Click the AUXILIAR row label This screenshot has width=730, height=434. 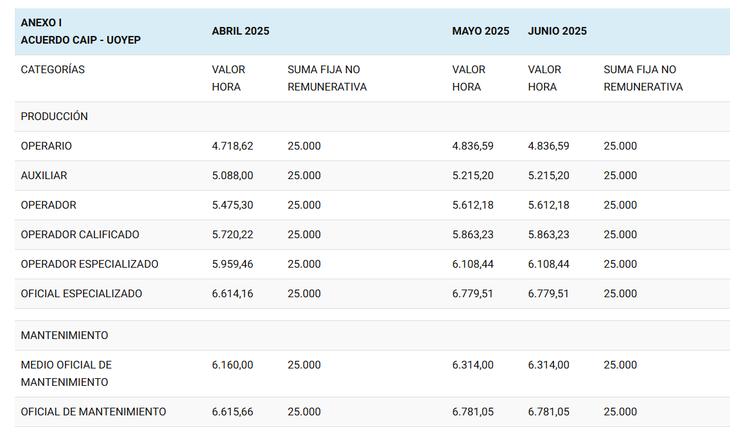[44, 175]
